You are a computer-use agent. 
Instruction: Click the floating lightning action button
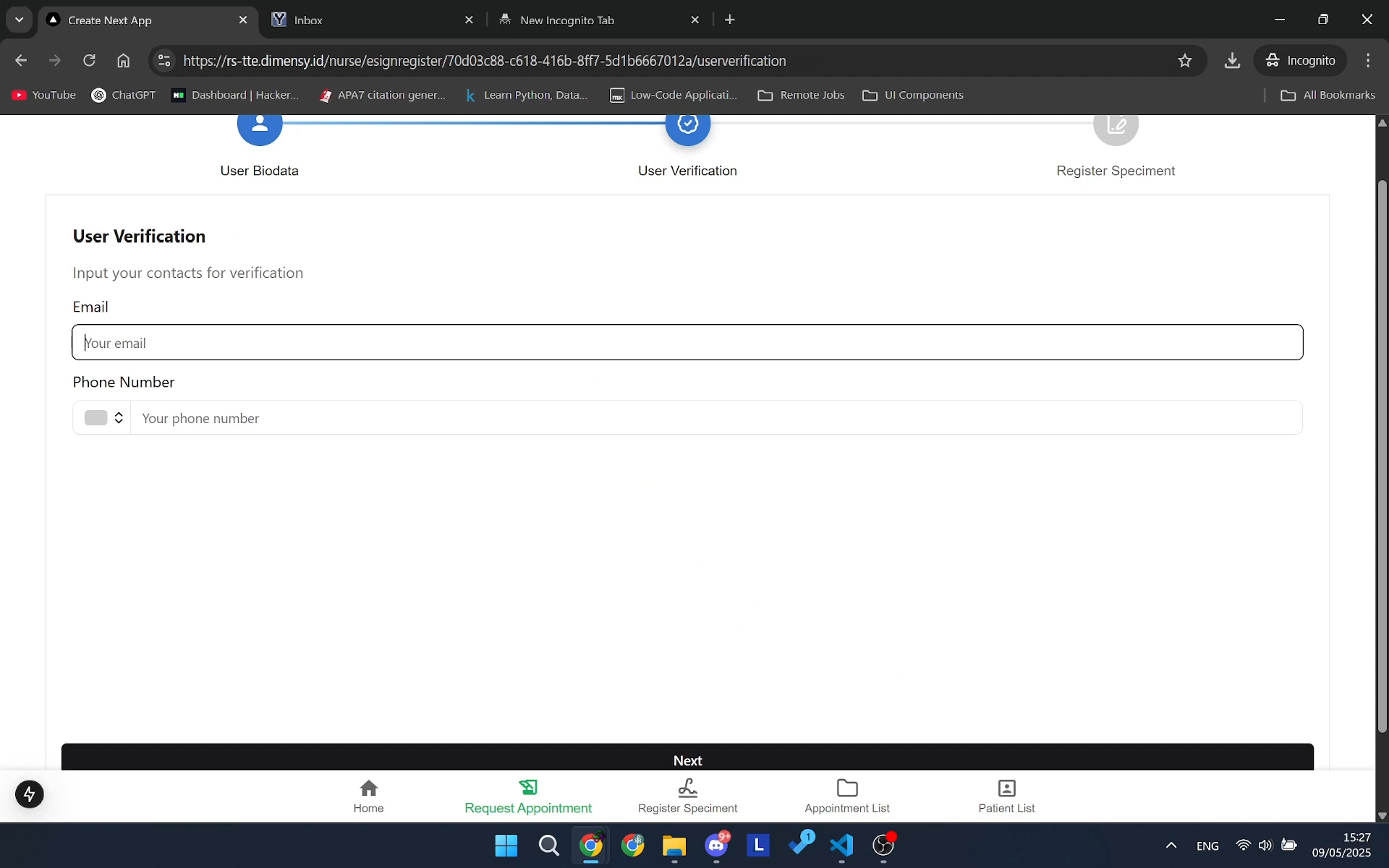click(x=29, y=793)
